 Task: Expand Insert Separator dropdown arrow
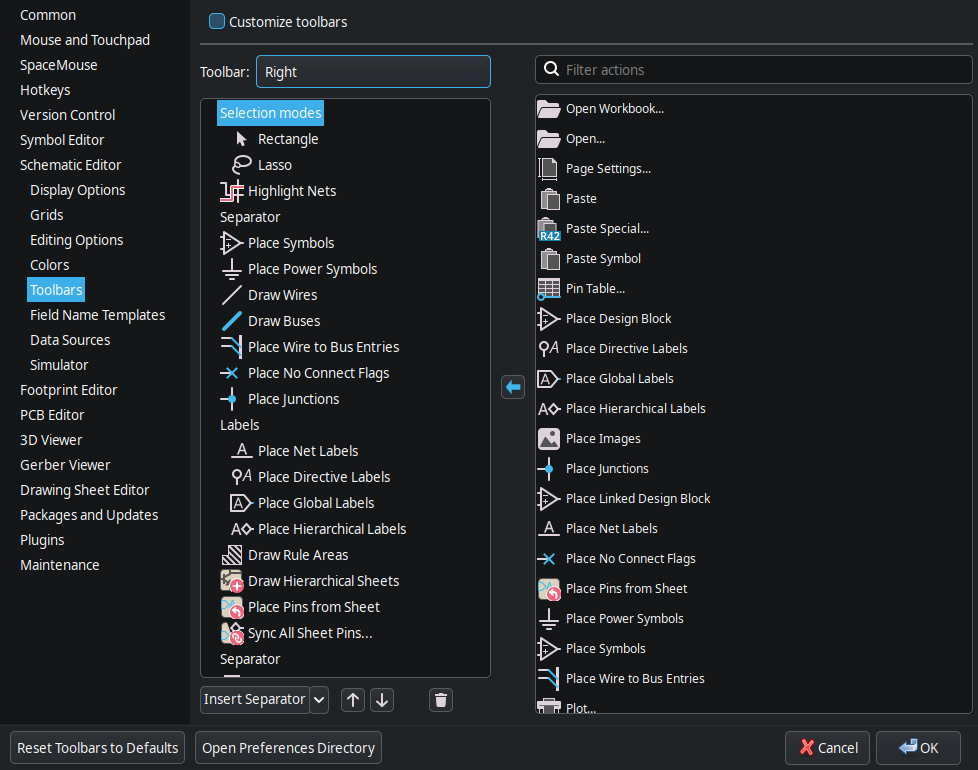coord(319,700)
